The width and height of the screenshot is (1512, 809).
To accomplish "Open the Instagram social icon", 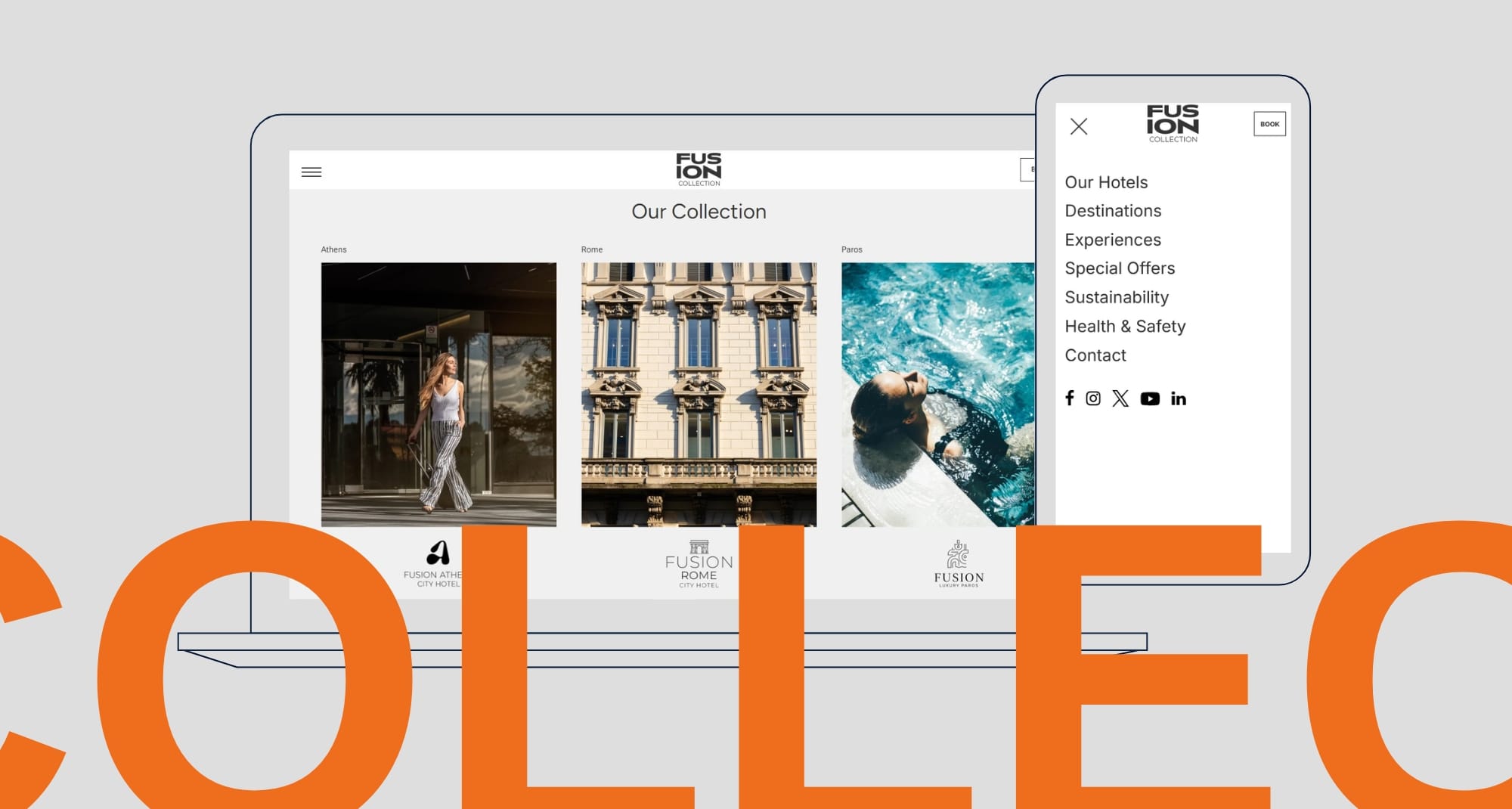I will pos(1093,398).
